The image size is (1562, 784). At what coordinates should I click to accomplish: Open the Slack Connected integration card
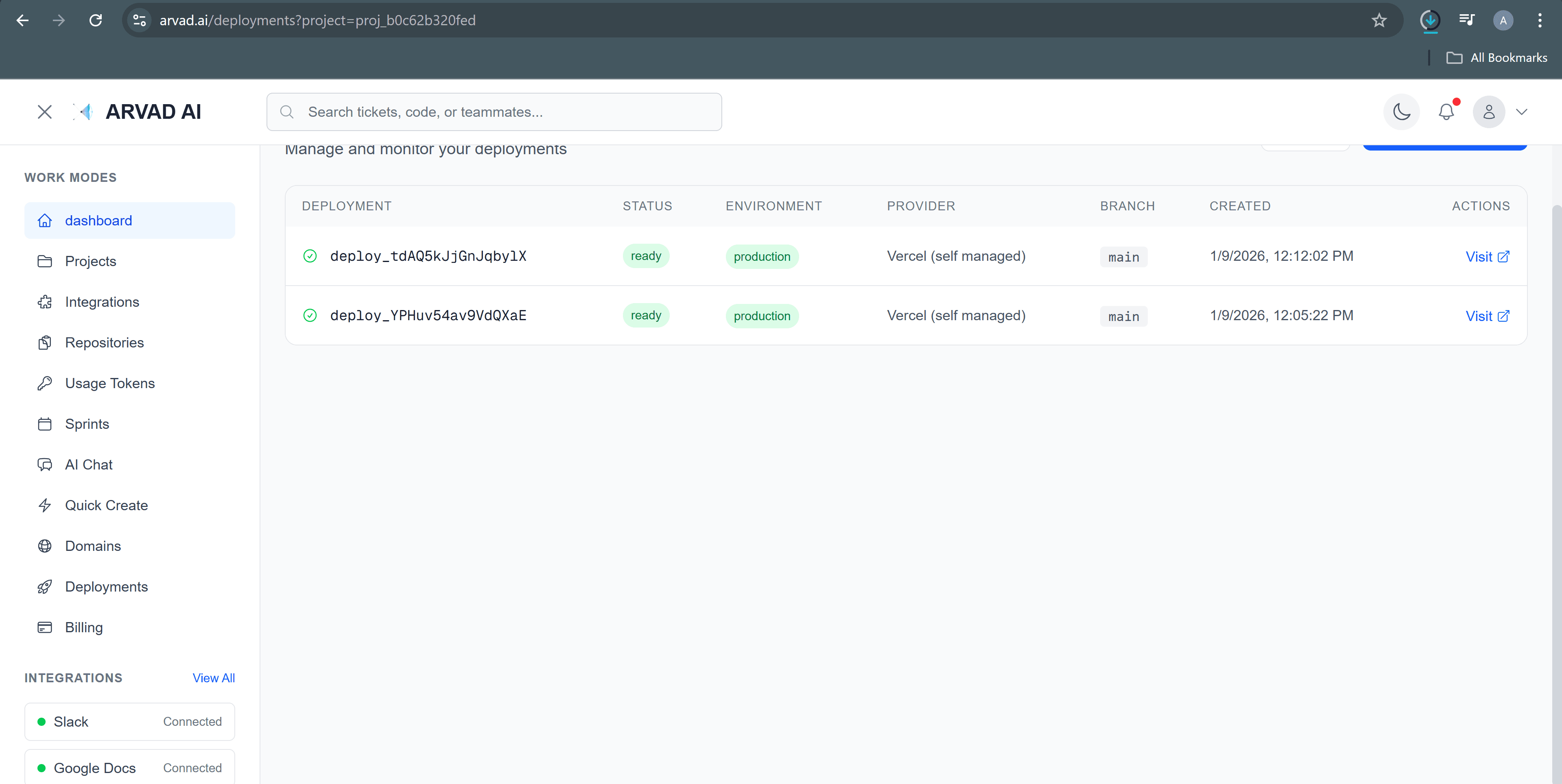pos(129,721)
